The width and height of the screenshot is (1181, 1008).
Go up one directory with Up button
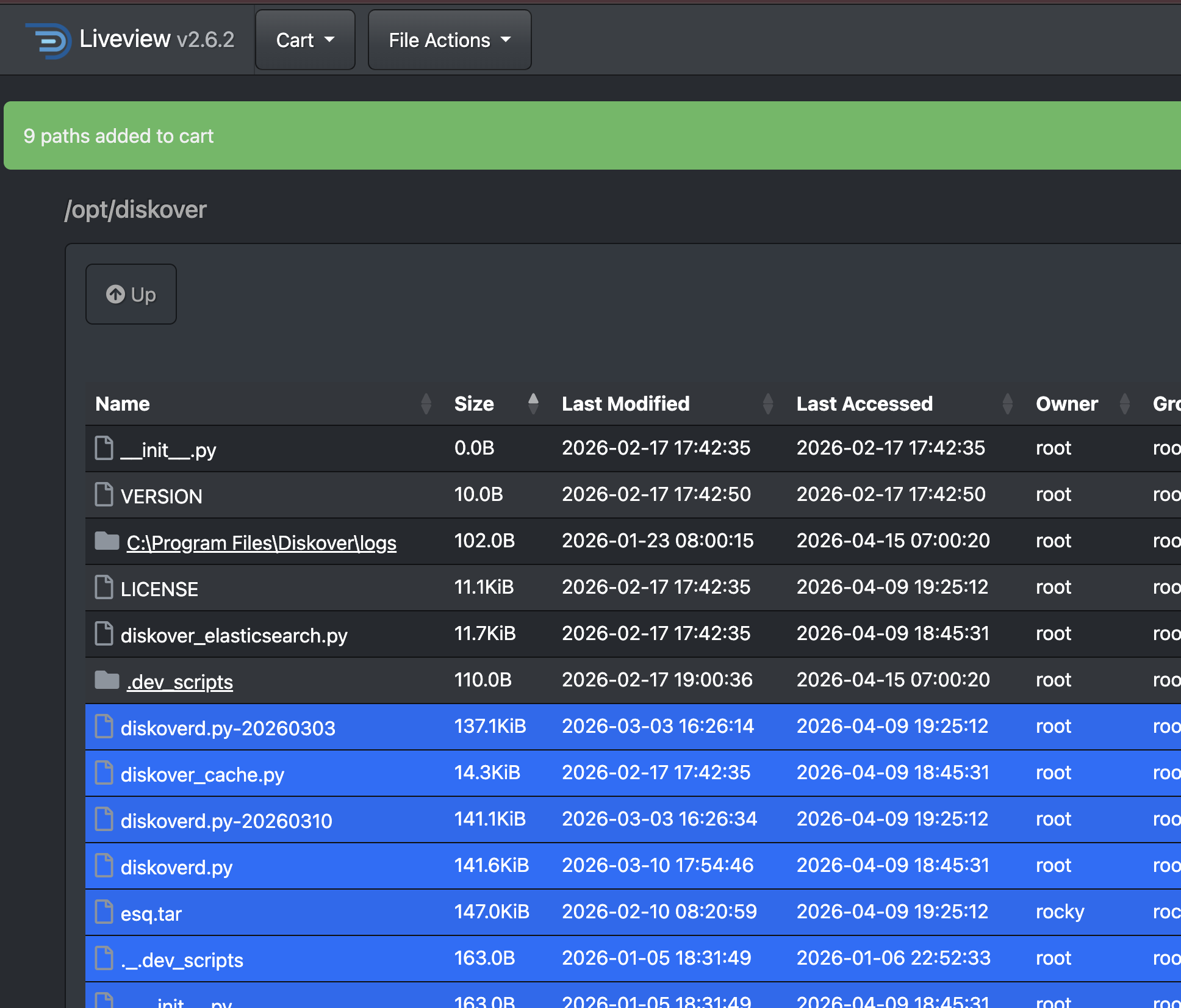(x=131, y=294)
